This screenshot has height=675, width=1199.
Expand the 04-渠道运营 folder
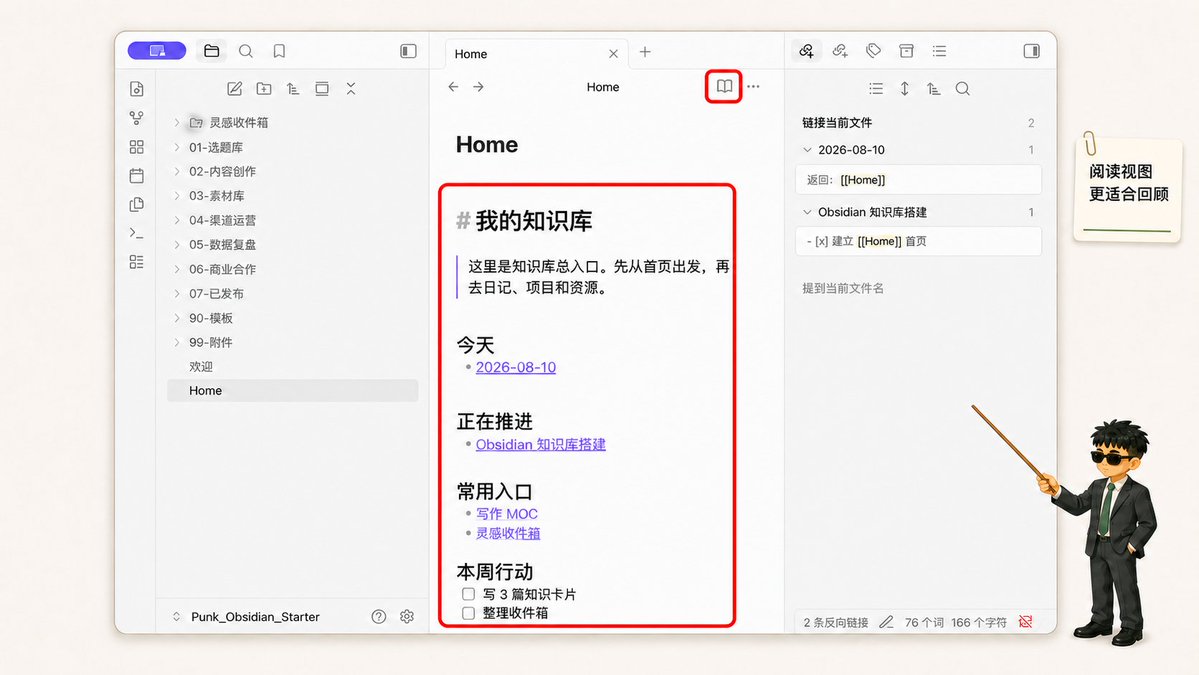click(177, 220)
